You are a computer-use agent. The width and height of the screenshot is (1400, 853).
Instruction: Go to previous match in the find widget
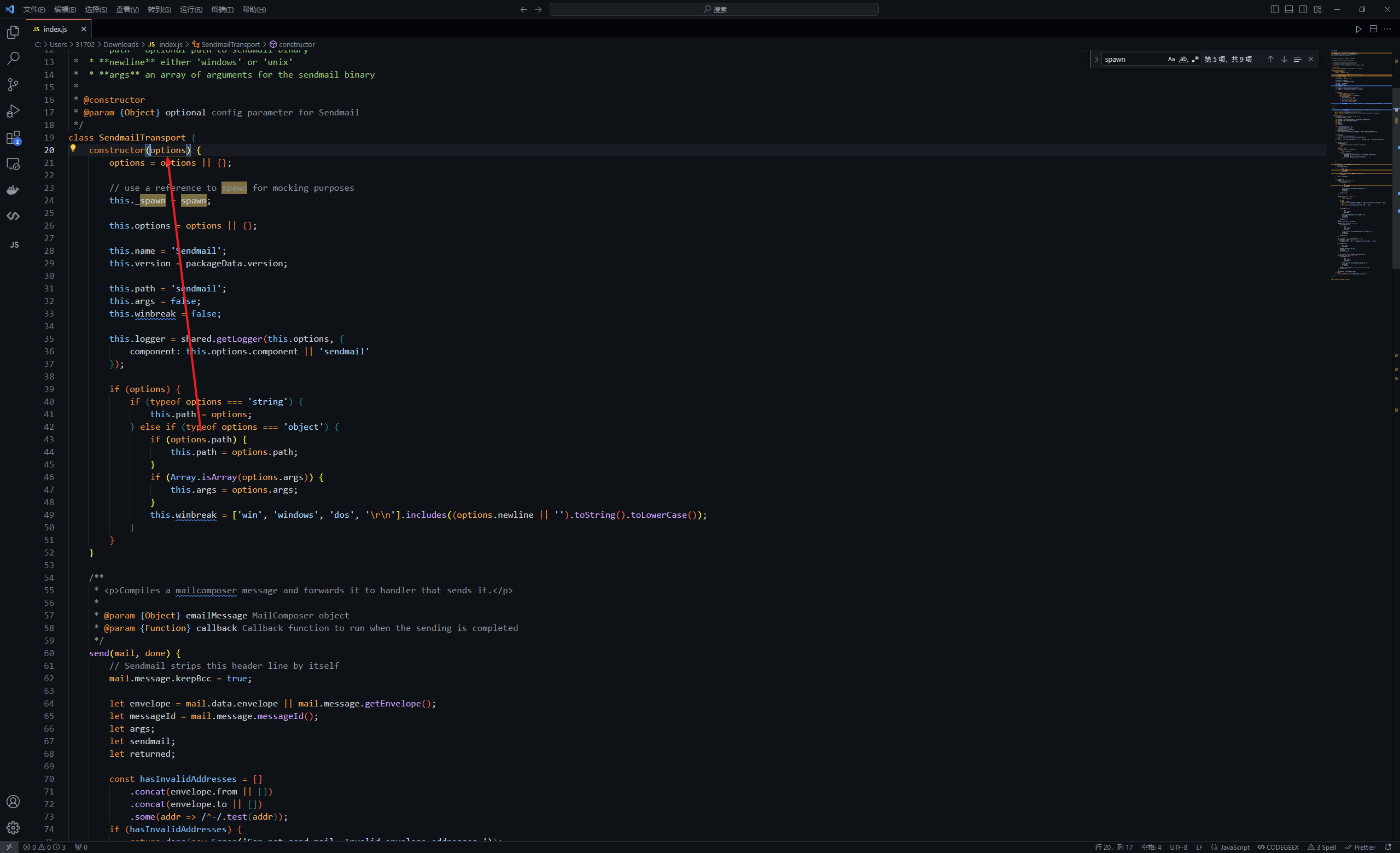(x=1270, y=59)
